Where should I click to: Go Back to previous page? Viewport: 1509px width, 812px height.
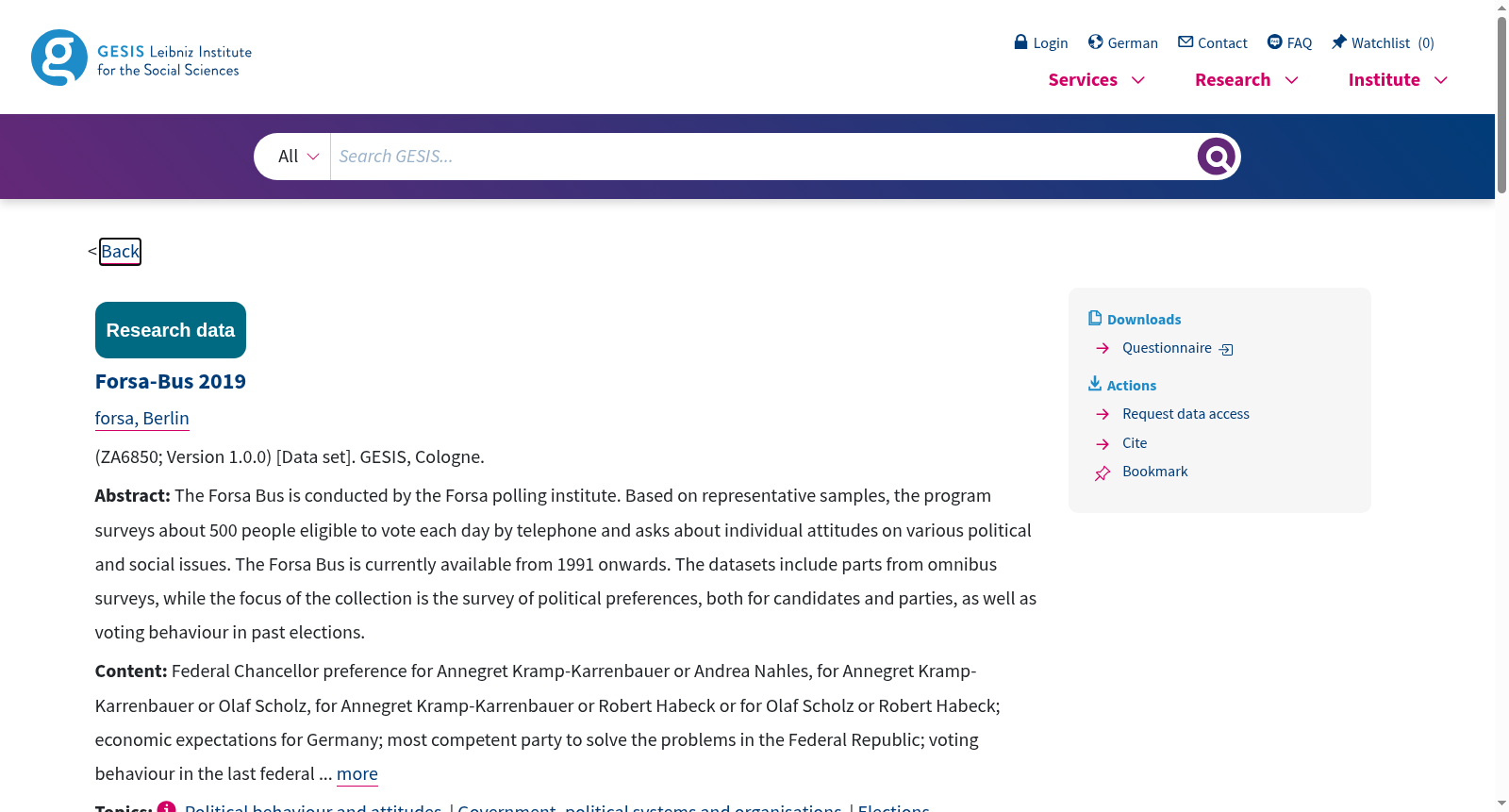[x=120, y=252]
